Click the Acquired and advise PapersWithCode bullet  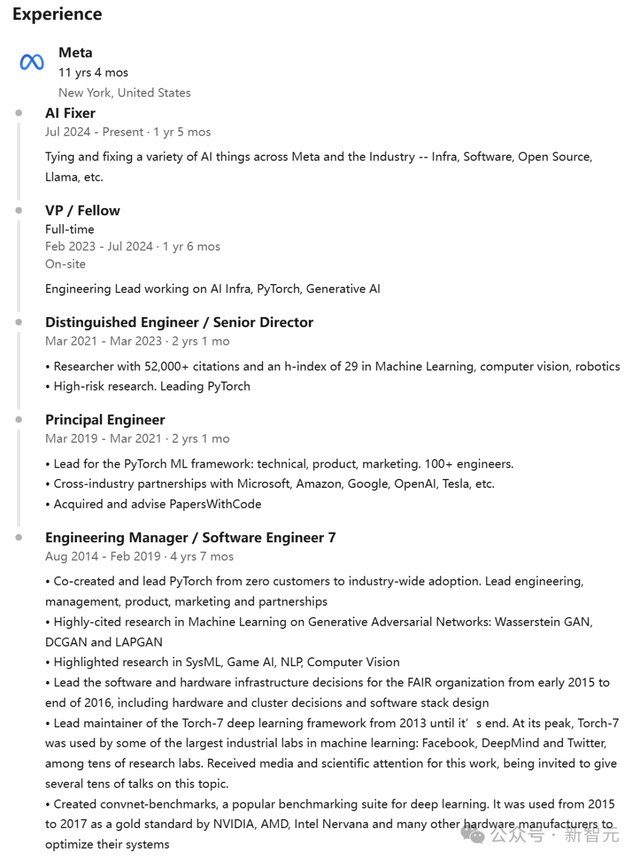pos(153,504)
